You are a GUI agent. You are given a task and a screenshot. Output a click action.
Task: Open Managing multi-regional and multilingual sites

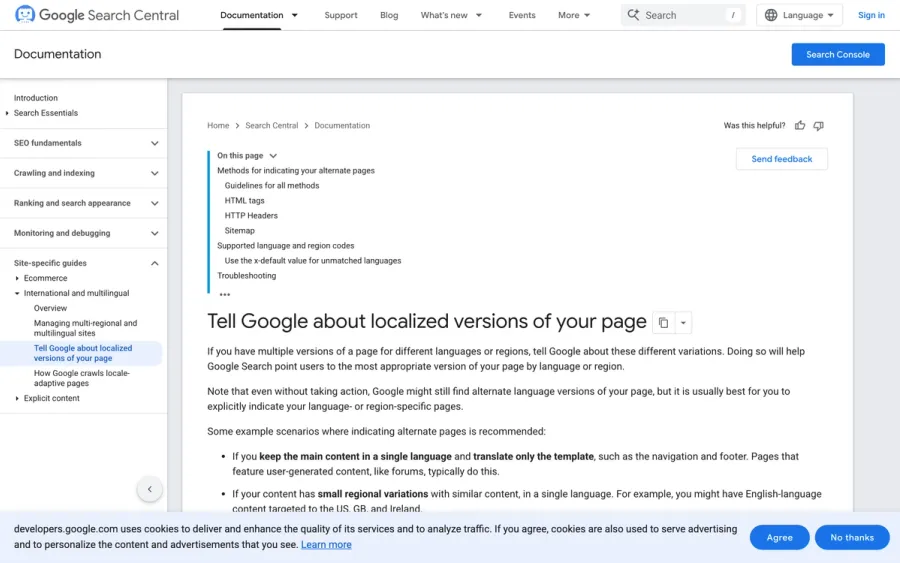point(86,328)
